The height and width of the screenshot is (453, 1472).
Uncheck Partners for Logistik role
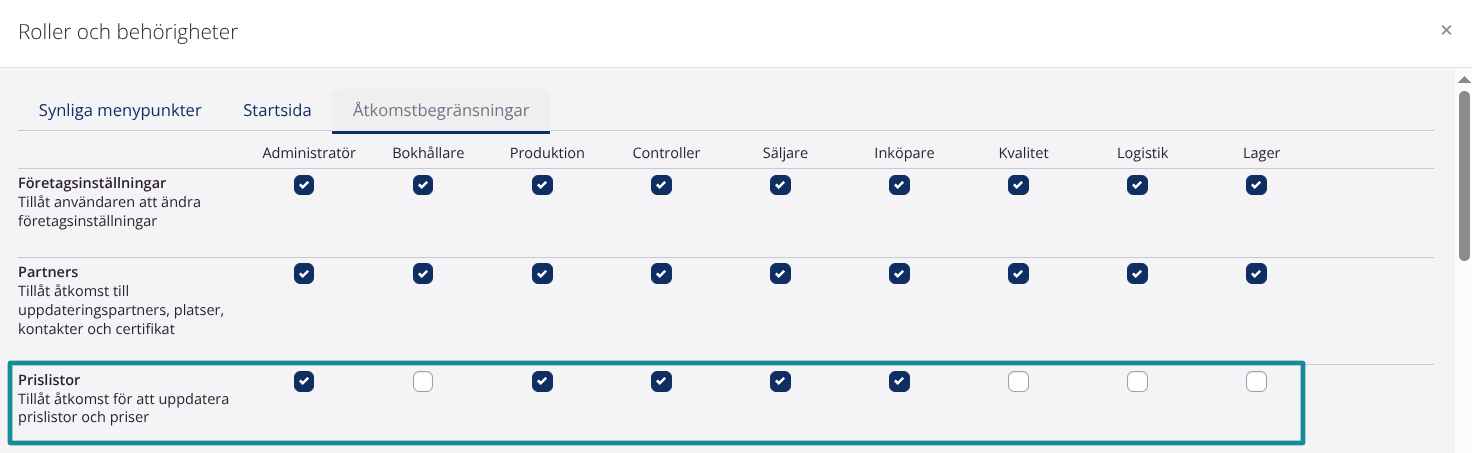coord(1137,273)
